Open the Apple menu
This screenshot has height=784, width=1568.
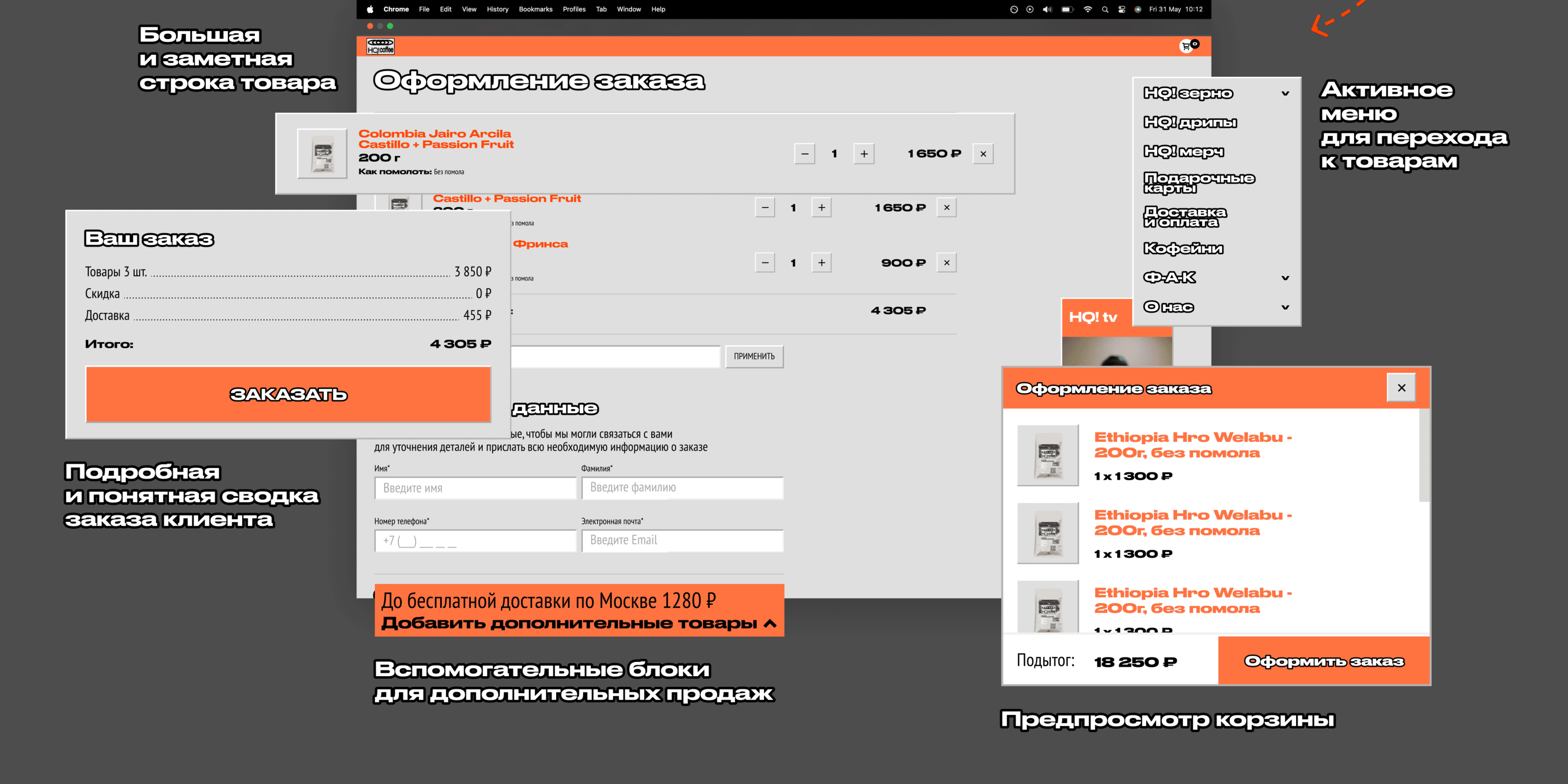[369, 9]
